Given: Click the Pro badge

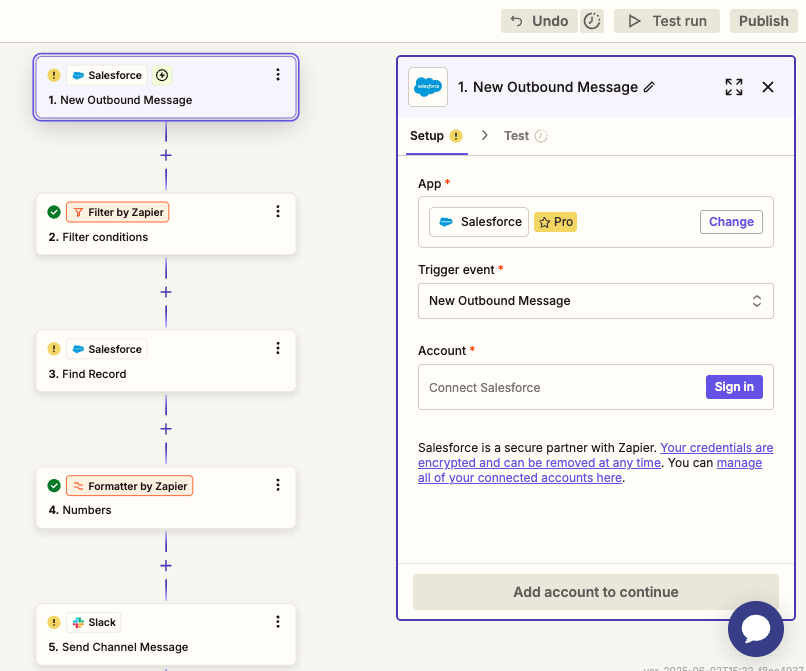Looking at the screenshot, I should point(555,222).
